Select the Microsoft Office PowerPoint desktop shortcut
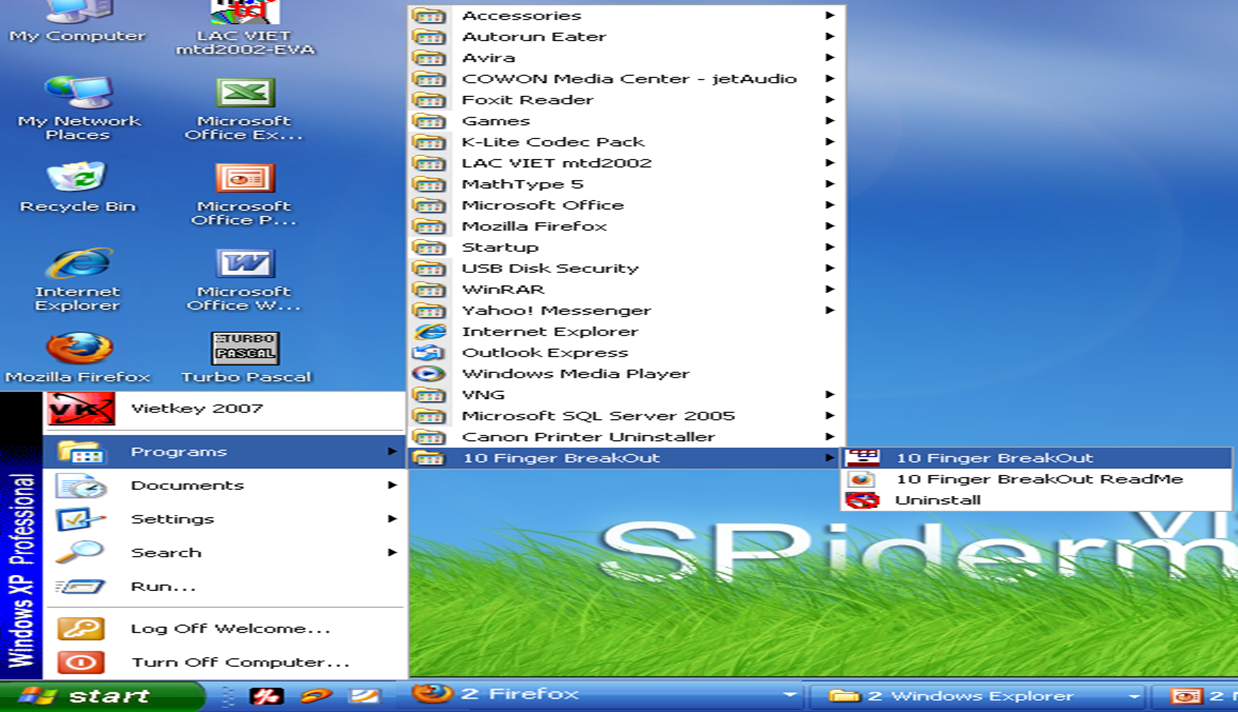The image size is (1238, 712). click(x=245, y=194)
